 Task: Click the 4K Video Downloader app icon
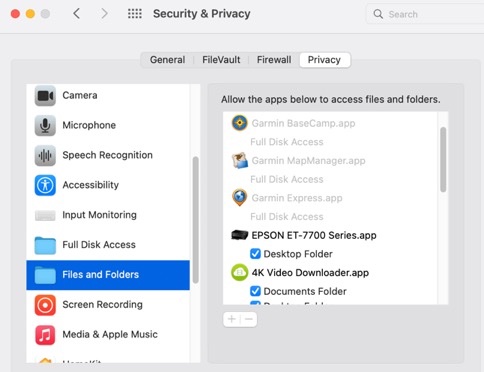coord(239,272)
